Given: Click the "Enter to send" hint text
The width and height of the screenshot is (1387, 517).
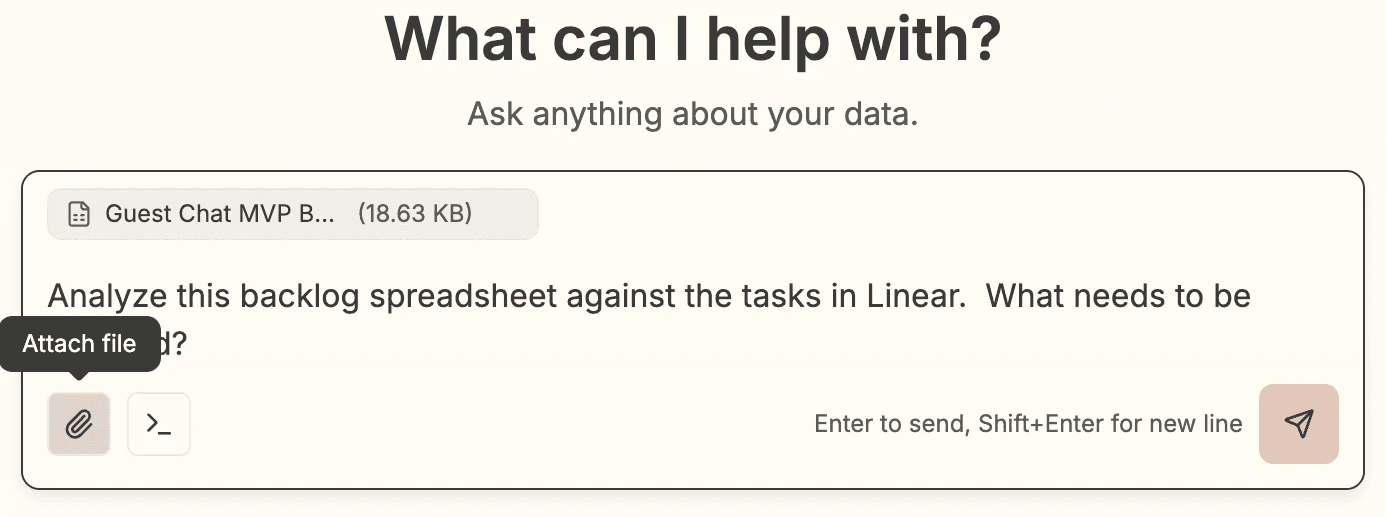Looking at the screenshot, I should pyautogui.click(x=890, y=424).
